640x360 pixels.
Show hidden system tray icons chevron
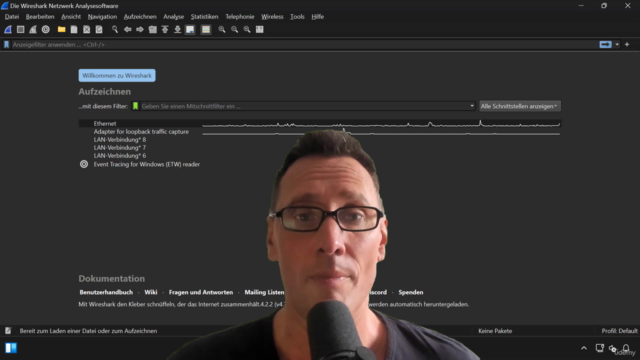click(584, 348)
